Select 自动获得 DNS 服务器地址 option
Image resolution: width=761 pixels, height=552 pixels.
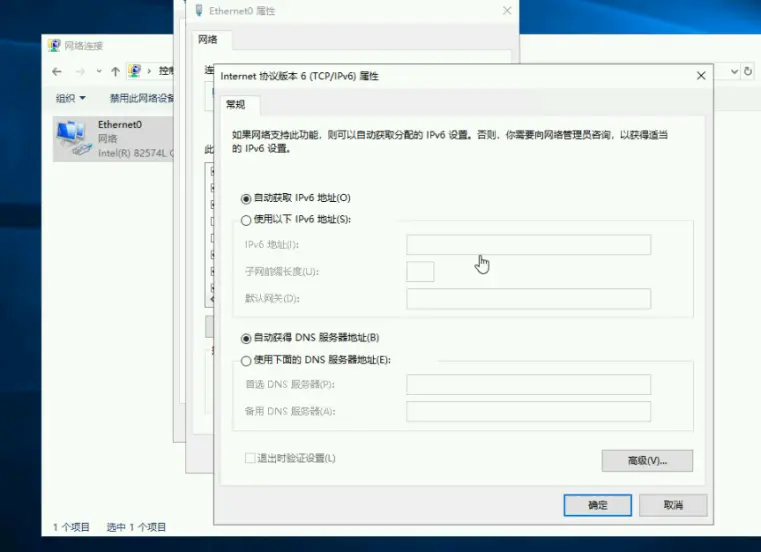[246, 338]
